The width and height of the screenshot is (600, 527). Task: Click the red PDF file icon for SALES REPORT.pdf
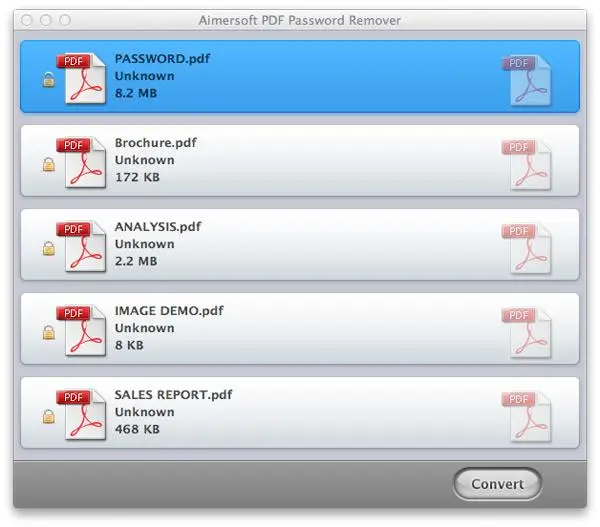[x=82, y=414]
